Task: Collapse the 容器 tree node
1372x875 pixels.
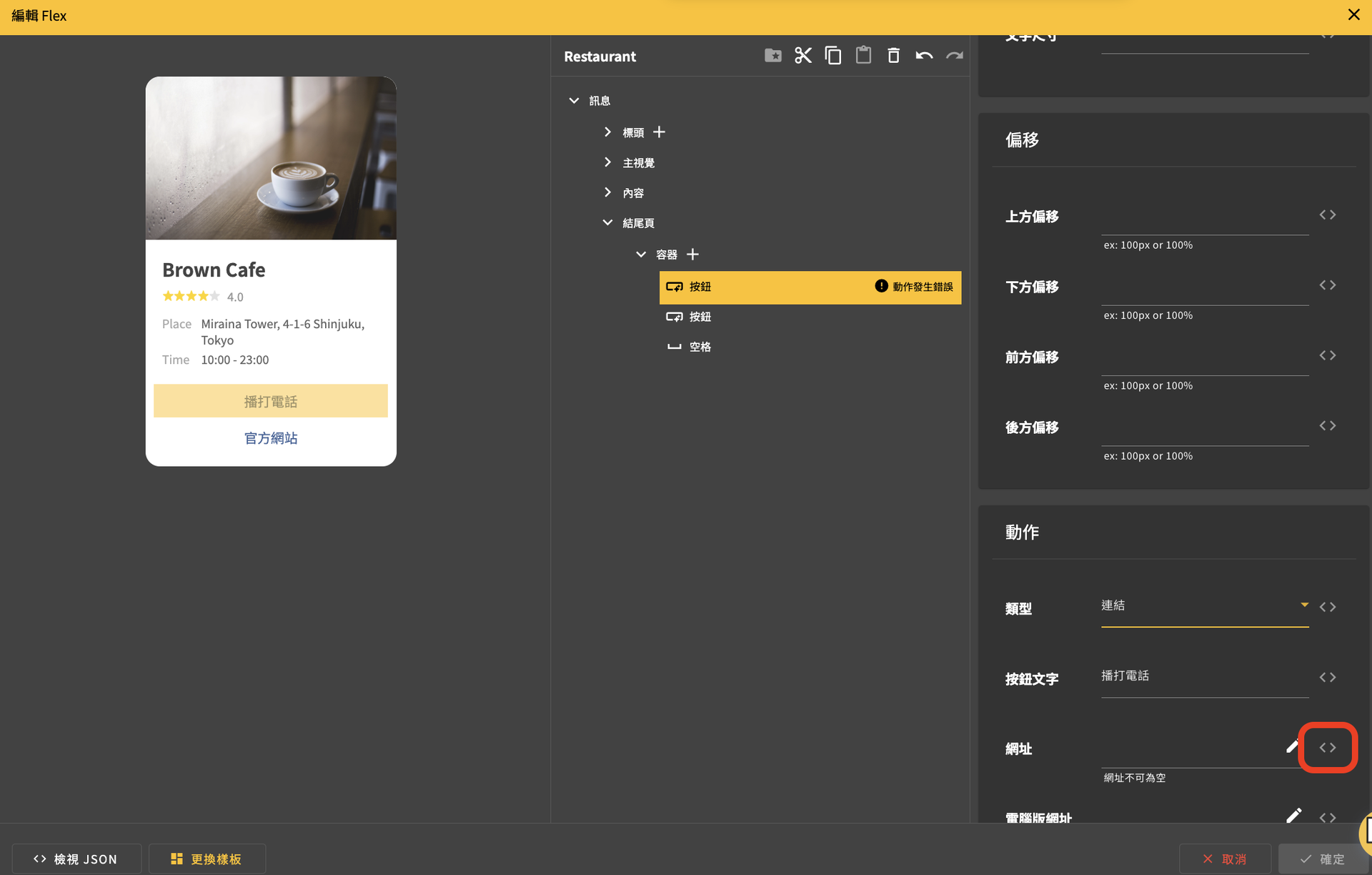Action: 641,254
